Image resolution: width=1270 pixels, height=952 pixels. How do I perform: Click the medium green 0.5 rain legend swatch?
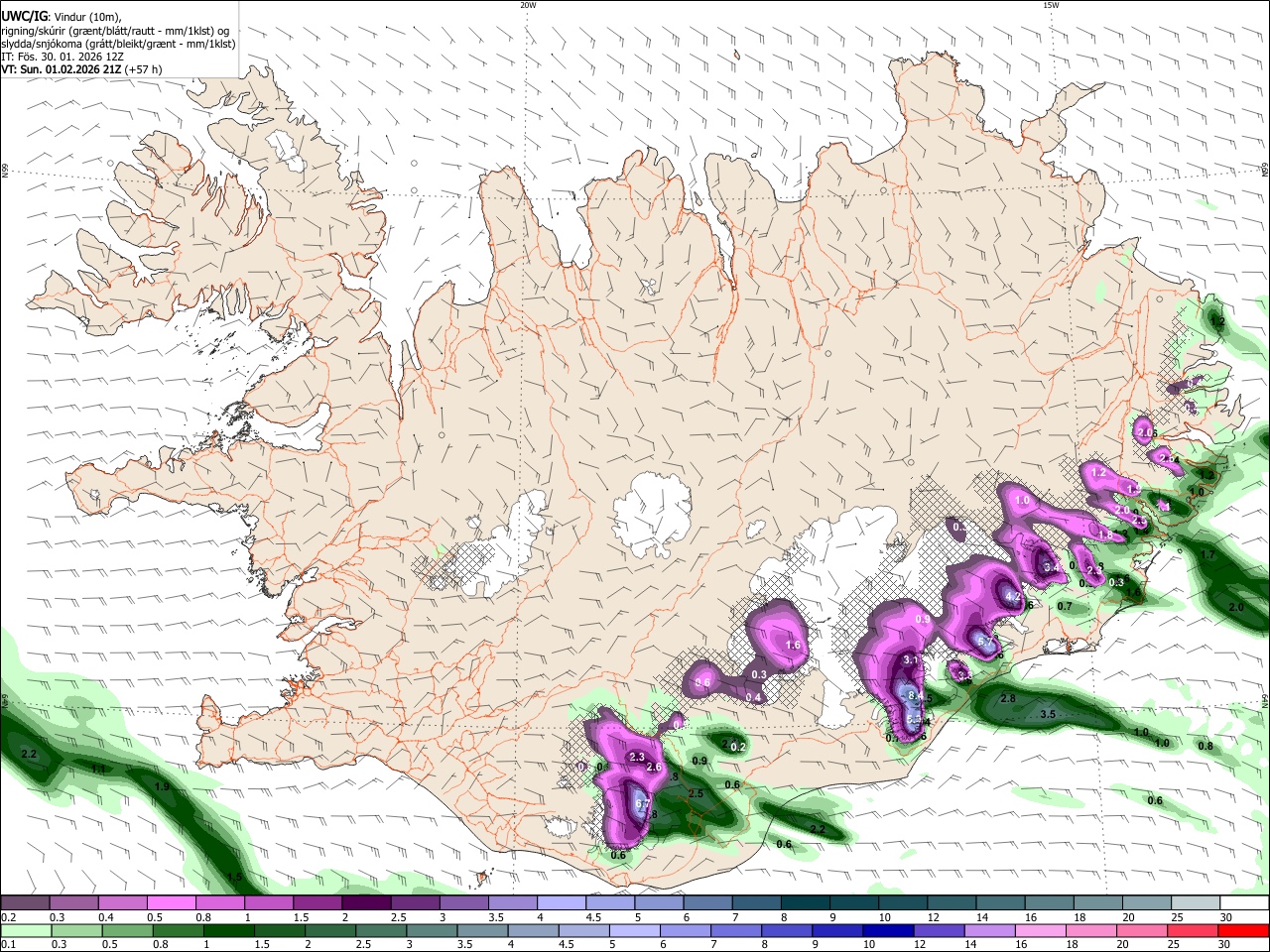pyautogui.click(x=129, y=931)
